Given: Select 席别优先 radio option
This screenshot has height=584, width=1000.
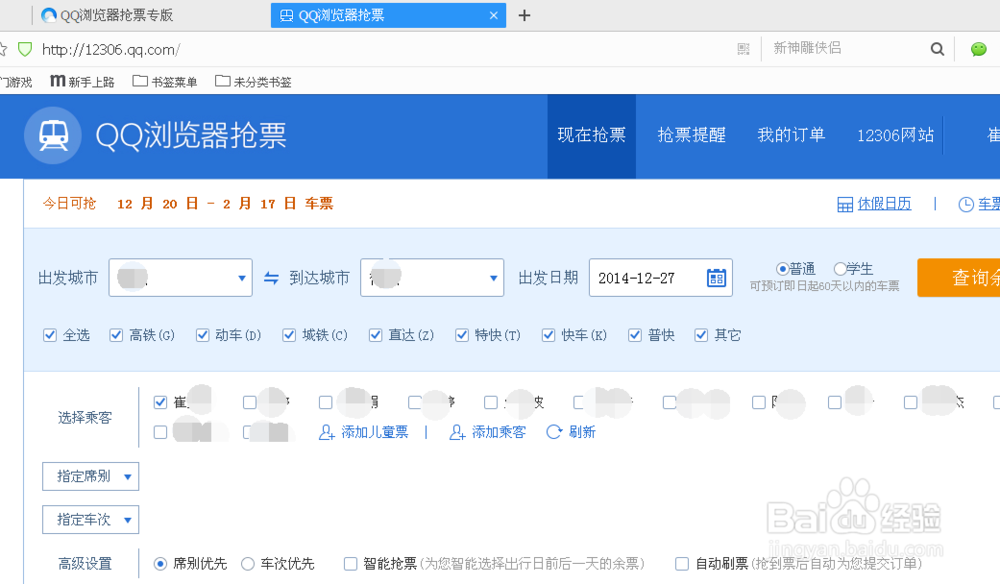Looking at the screenshot, I should pyautogui.click(x=160, y=564).
